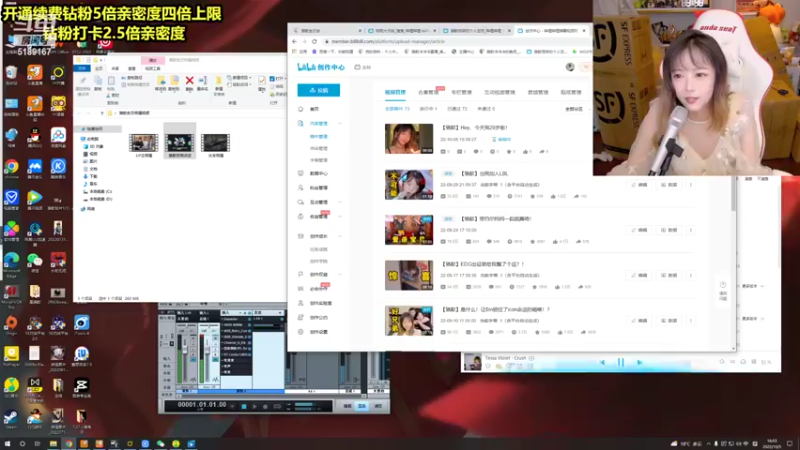
Task: Open the File tab in File Explorer ribbon
Action: point(82,68)
